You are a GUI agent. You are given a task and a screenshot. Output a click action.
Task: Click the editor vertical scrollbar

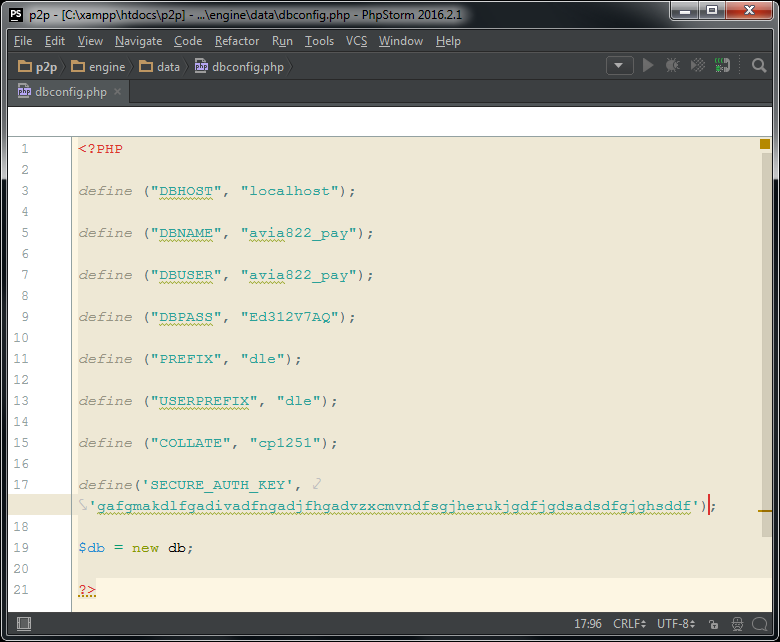click(766, 345)
